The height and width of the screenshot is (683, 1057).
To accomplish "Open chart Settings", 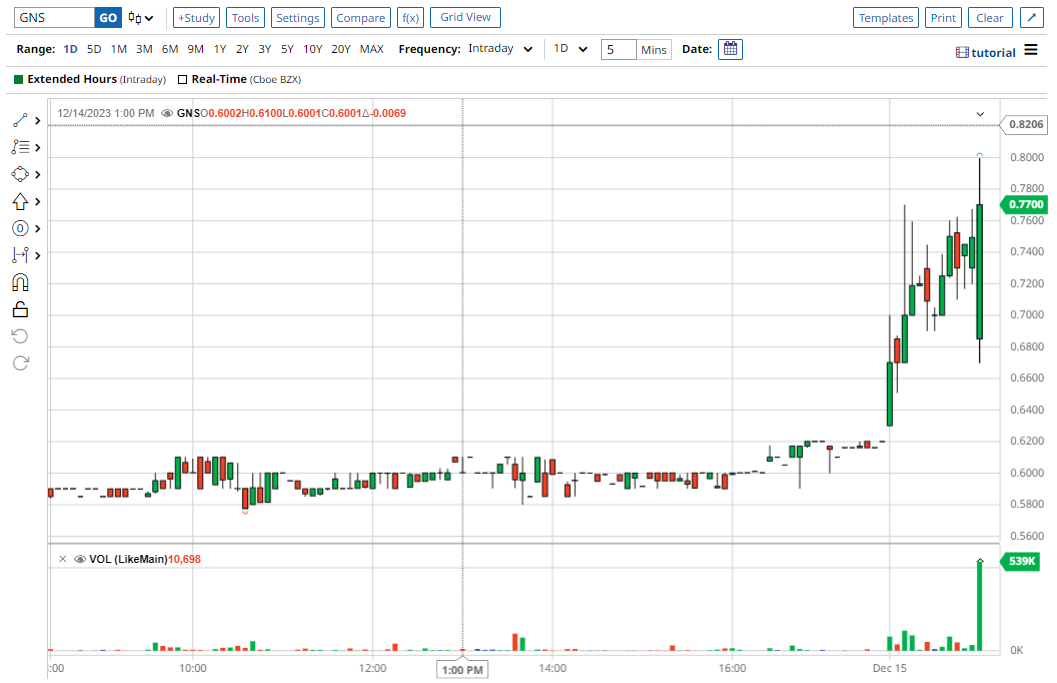I will coord(297,18).
